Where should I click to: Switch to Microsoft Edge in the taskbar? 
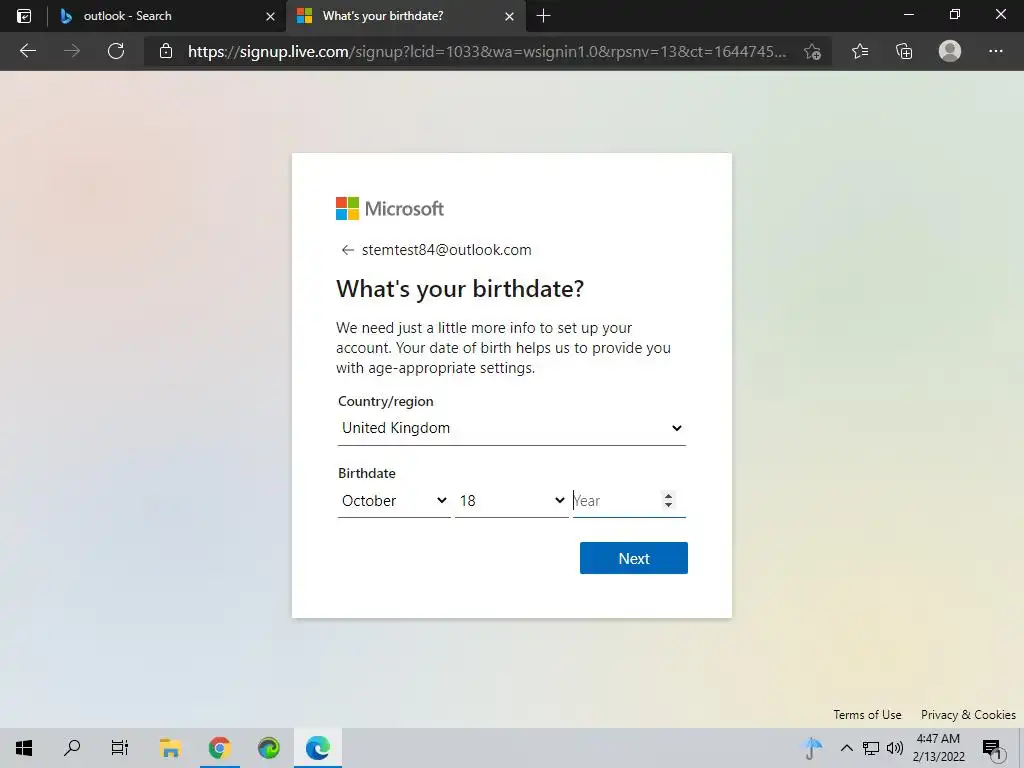point(317,748)
